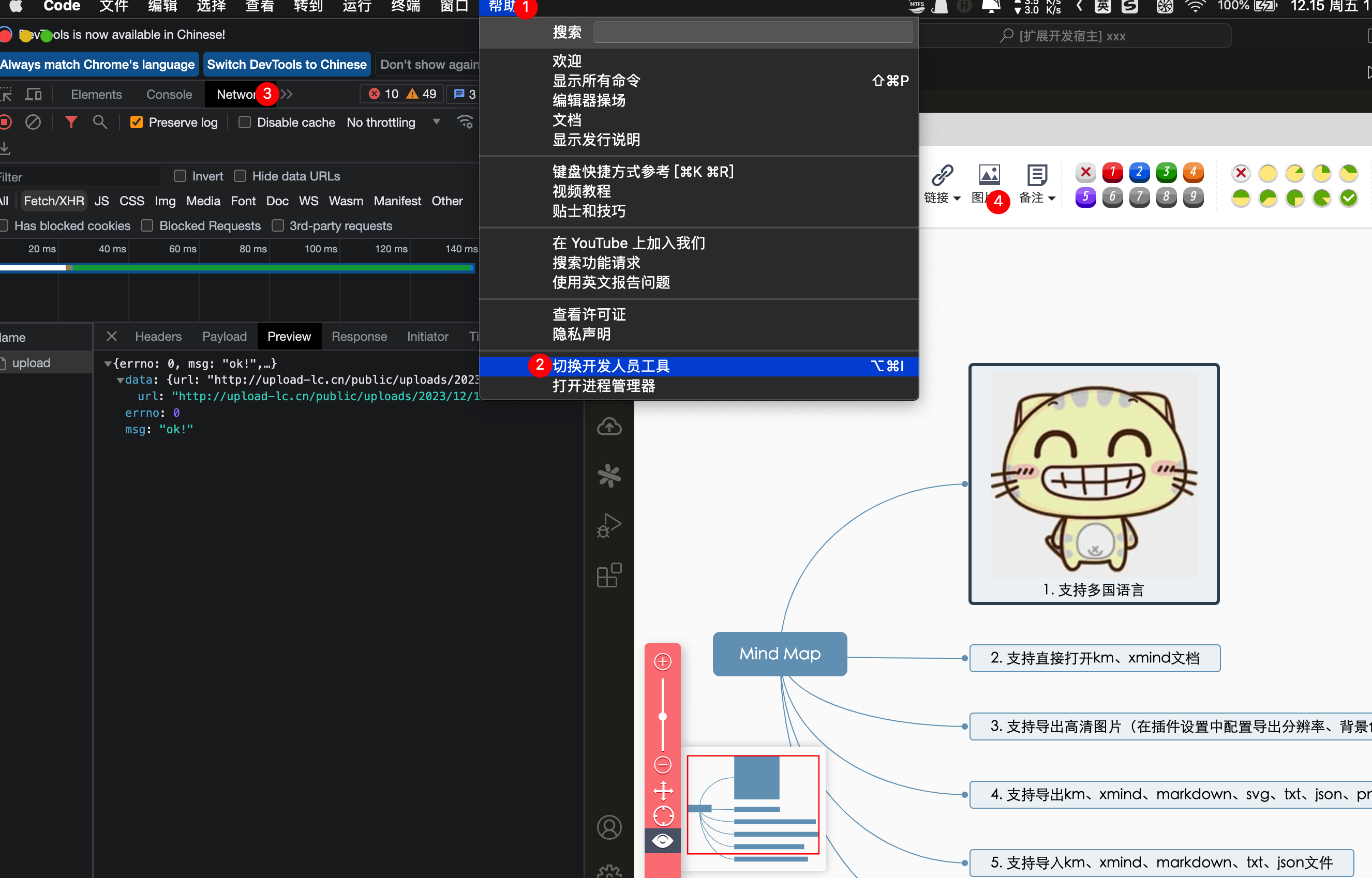Click the priority 5 purple icon
Screen dimensions: 1372x878
1085,197
